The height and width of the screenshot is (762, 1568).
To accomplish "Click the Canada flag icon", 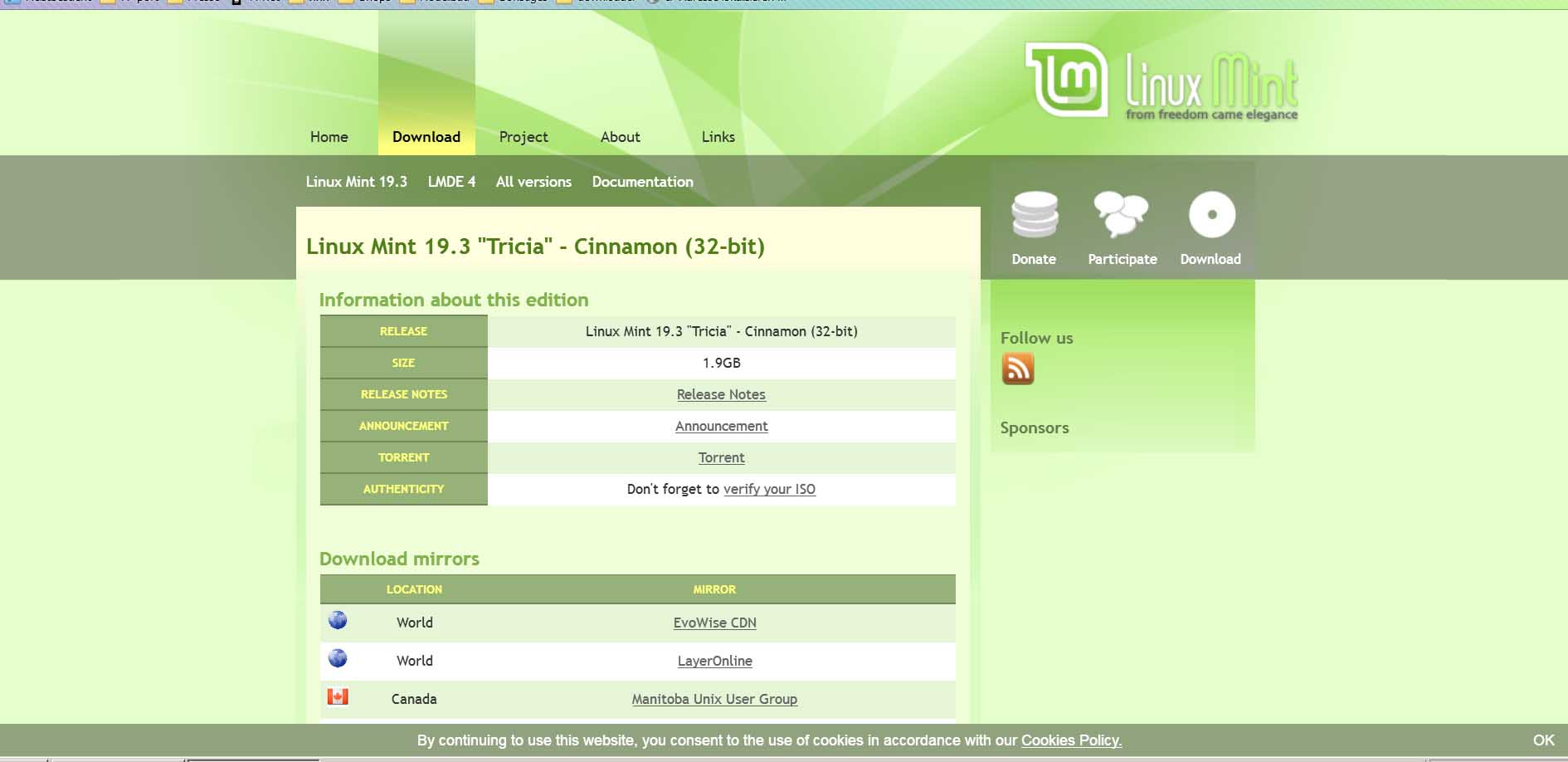I will (338, 696).
